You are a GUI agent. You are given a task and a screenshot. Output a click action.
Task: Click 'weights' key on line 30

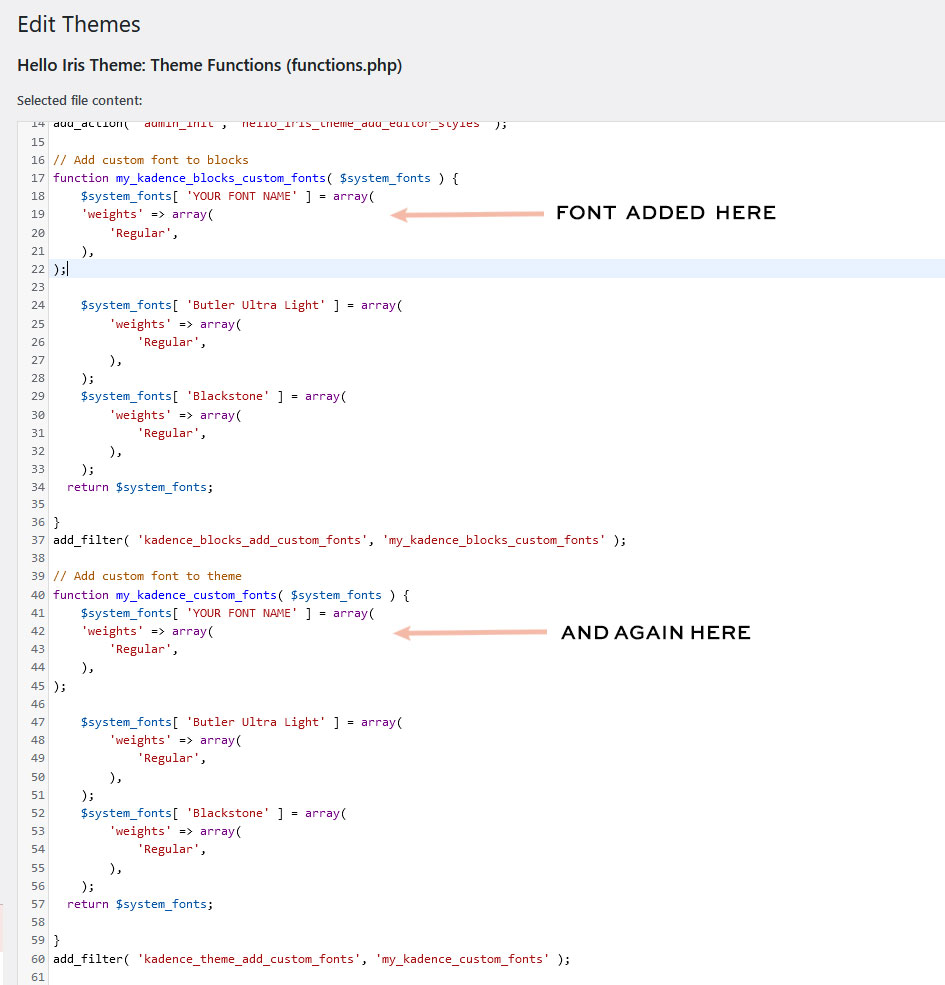pos(140,415)
